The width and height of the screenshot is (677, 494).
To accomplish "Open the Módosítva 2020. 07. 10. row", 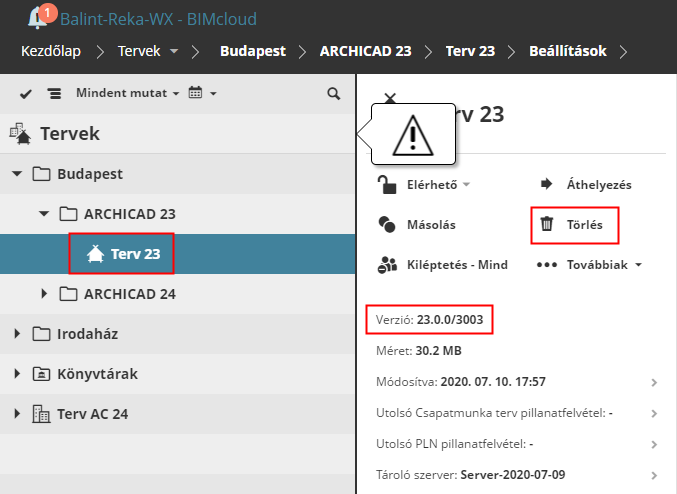I will pyautogui.click(x=516, y=382).
